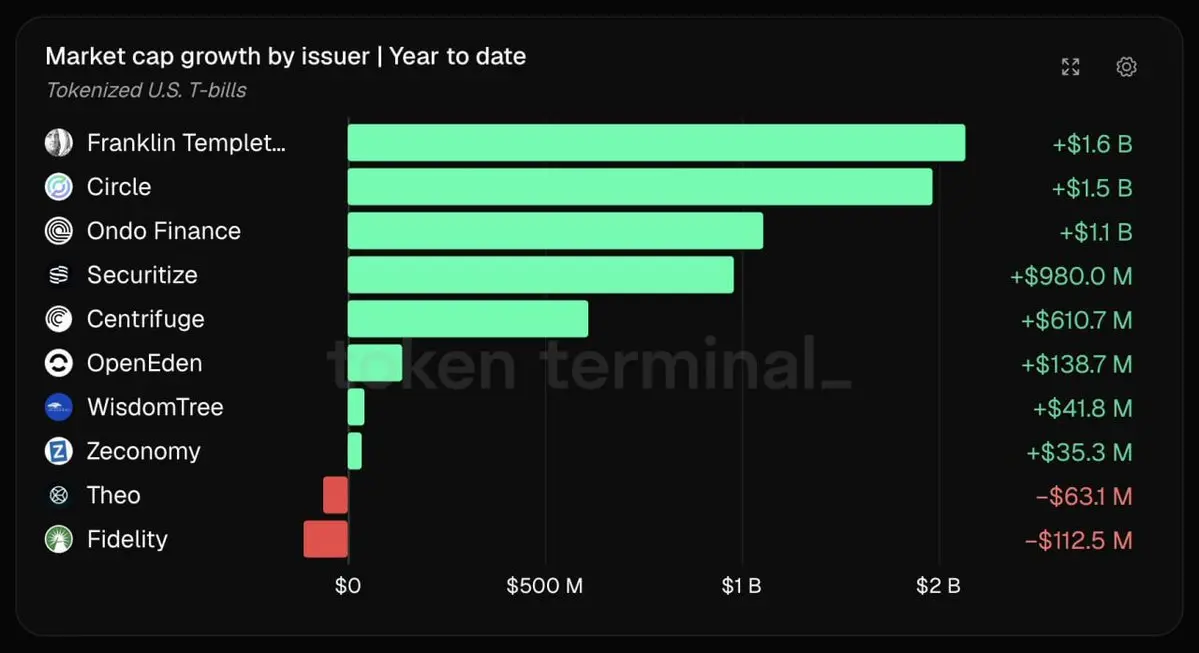The height and width of the screenshot is (653, 1199).
Task: Click the Centrifuge +$610.7 M value
Action: point(1077,320)
